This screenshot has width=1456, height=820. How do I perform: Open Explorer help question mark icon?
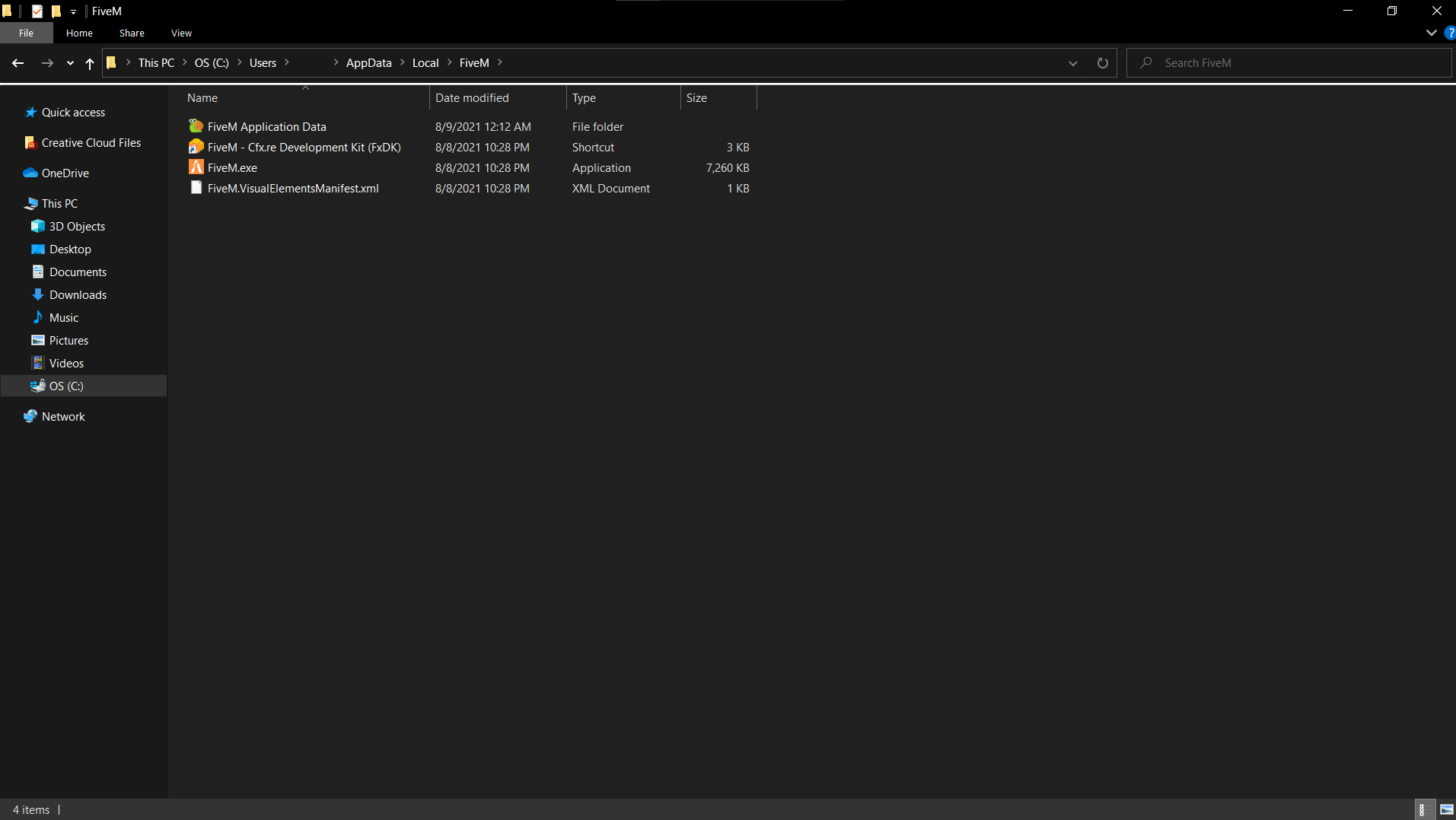pos(1450,33)
